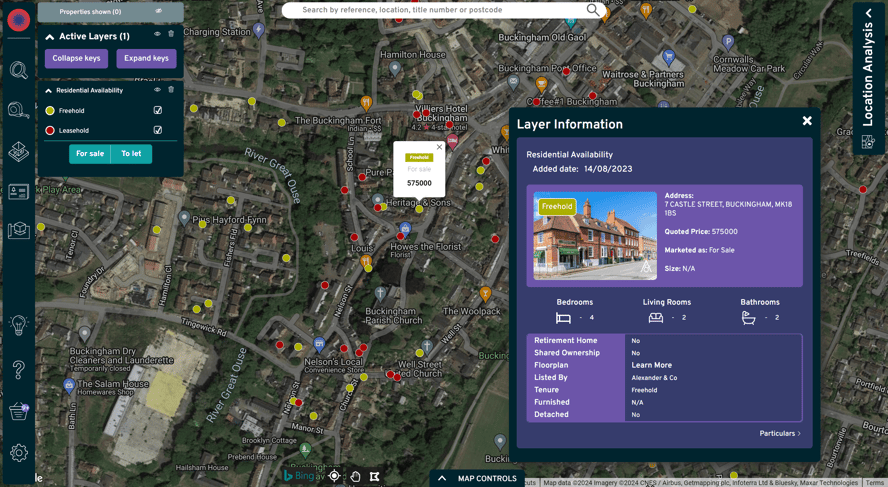The image size is (888, 487).
Task: Click the Added date 14/08/2023 text
Action: (582, 169)
